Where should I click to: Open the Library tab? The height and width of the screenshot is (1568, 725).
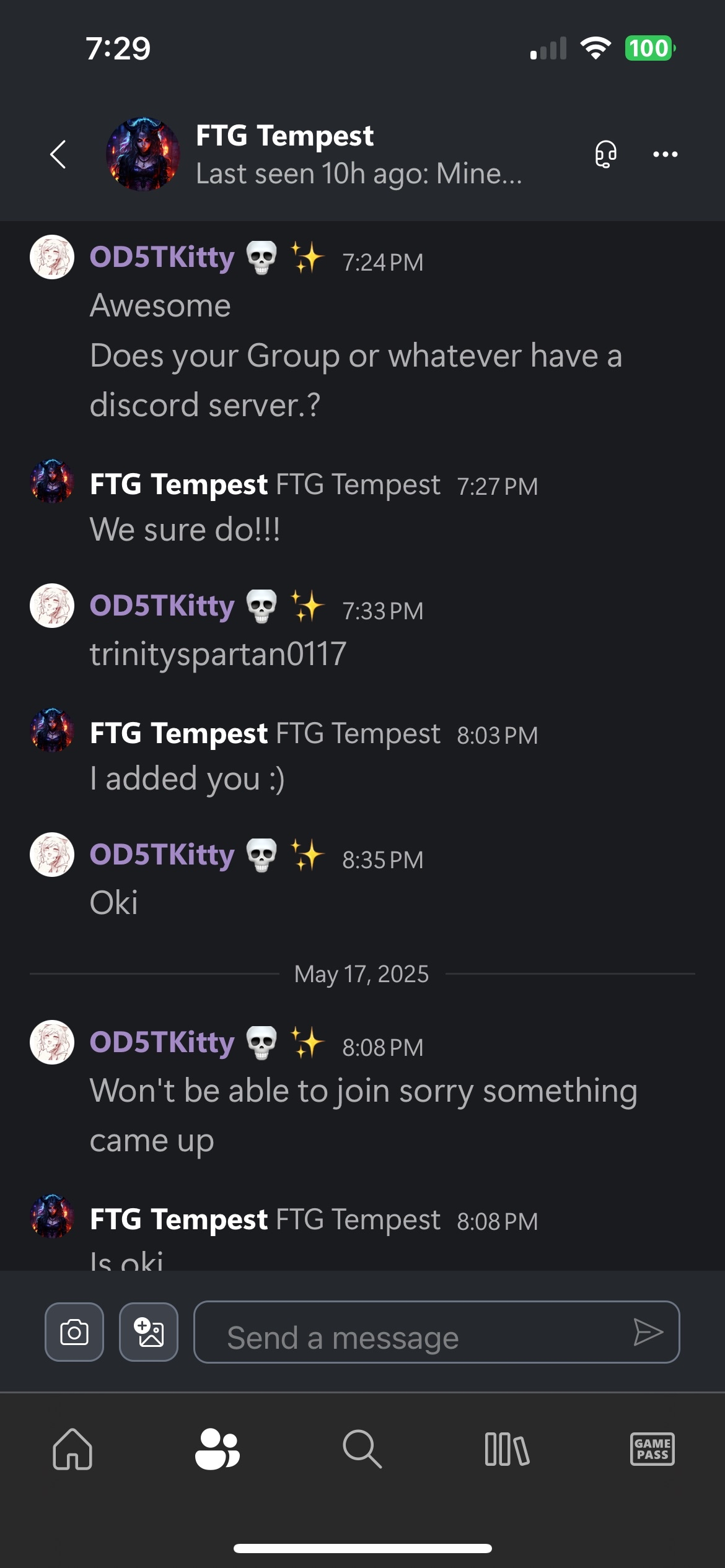[507, 1449]
